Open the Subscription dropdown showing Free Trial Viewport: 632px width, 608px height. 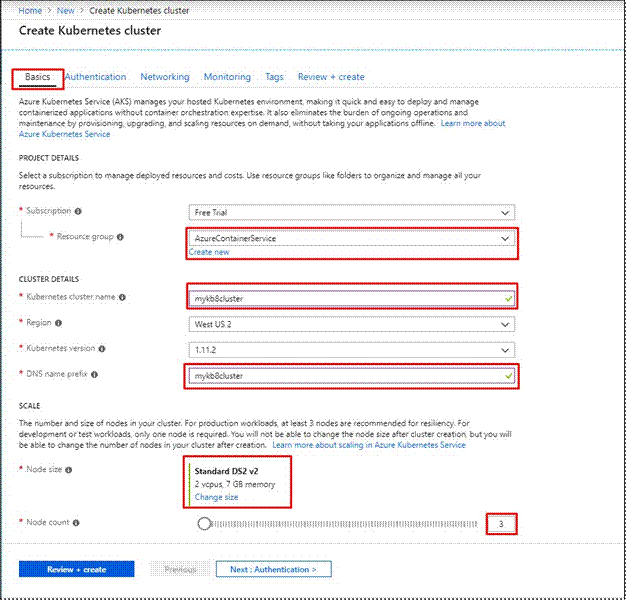point(351,212)
